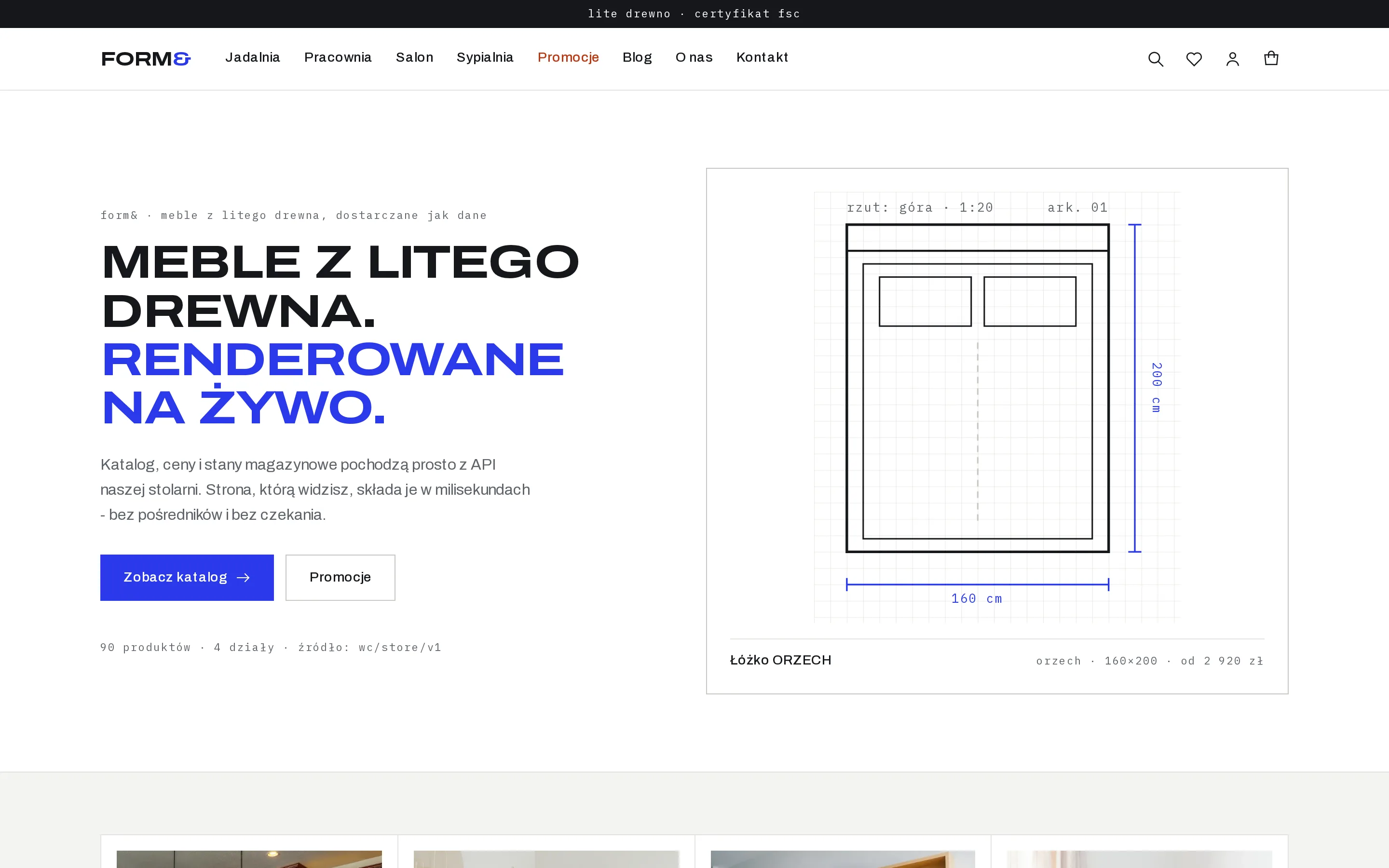
Task: Open the third product thumbnail at bottom
Action: tap(843, 859)
